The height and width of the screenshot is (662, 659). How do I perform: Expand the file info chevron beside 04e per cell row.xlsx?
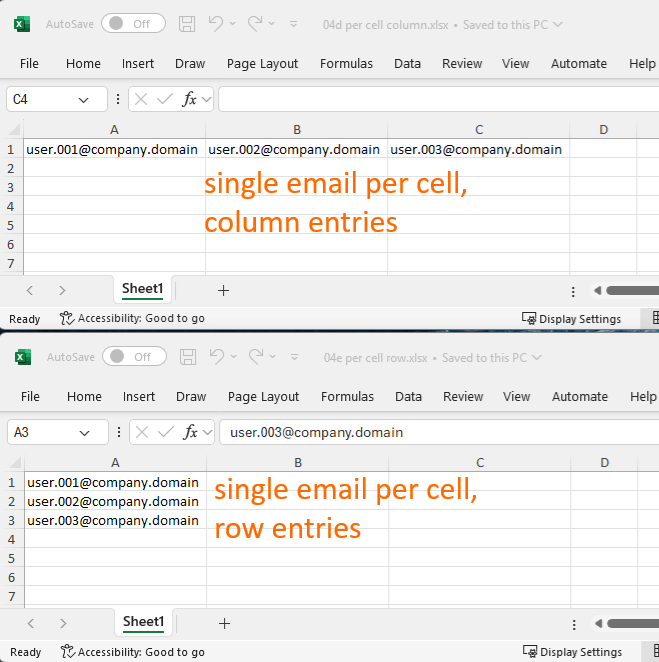pyautogui.click(x=537, y=358)
